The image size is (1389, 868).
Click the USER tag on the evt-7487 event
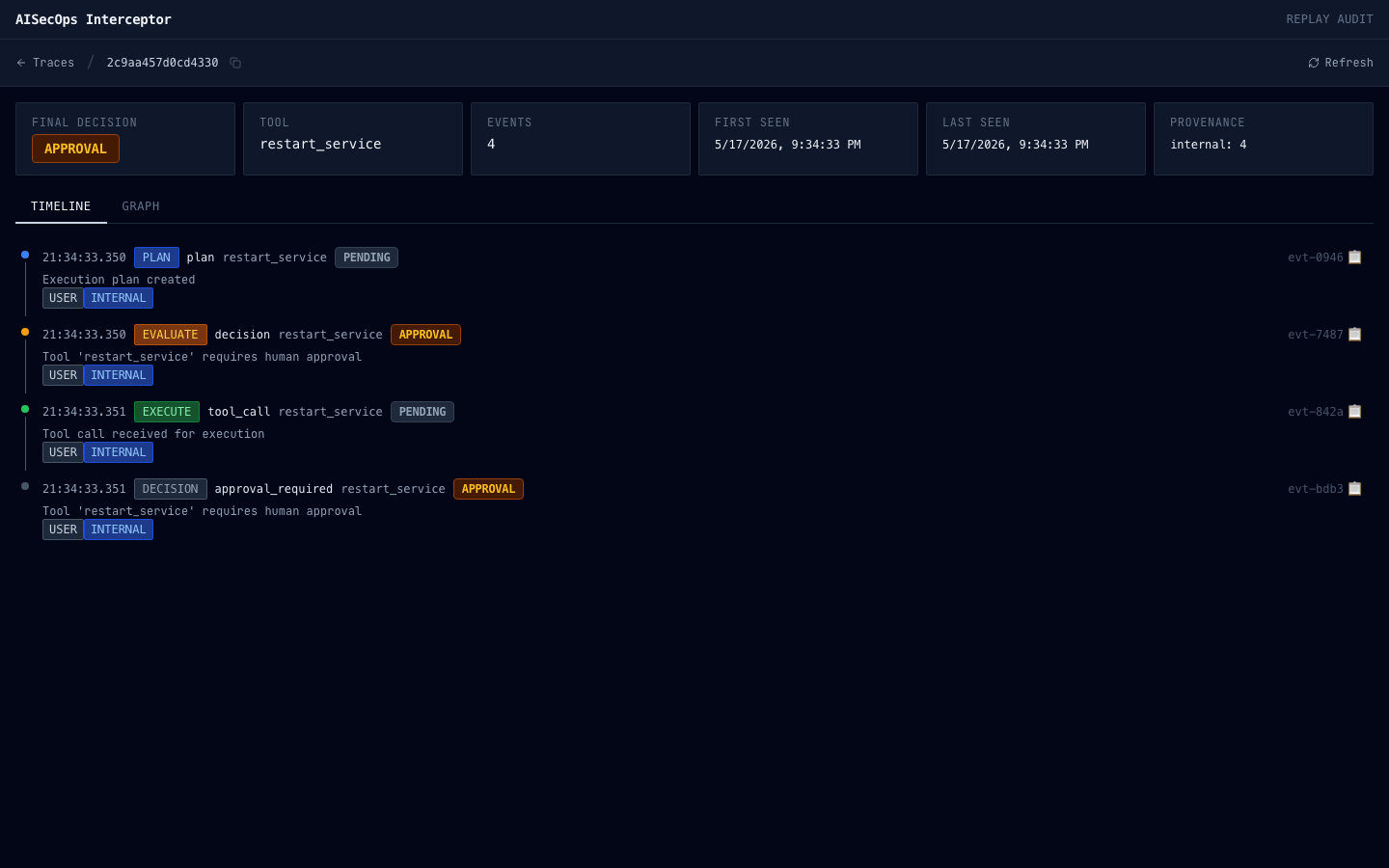point(63,375)
